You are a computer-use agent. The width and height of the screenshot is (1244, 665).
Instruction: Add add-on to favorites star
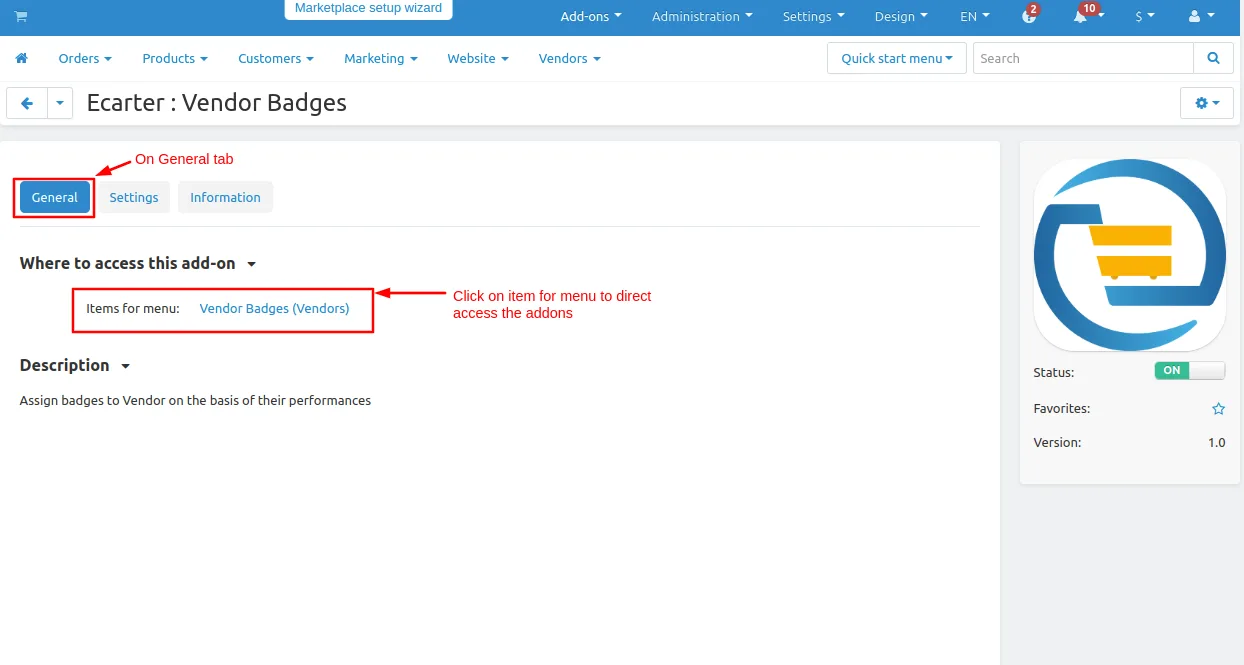pyautogui.click(x=1218, y=409)
